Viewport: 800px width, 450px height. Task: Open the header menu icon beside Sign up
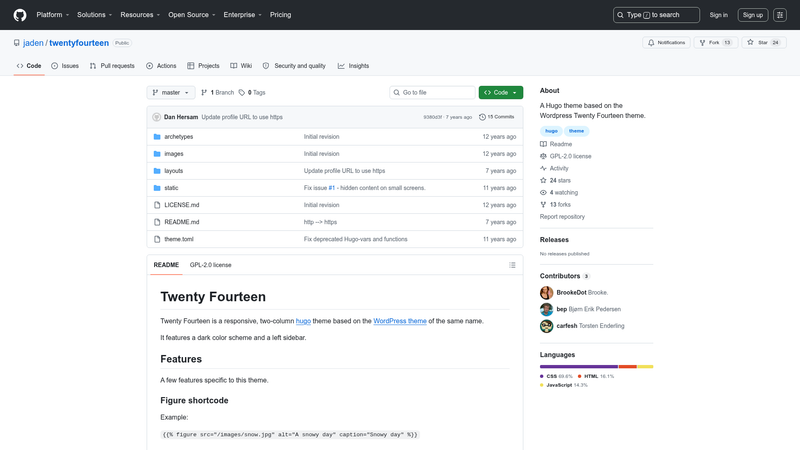click(780, 15)
